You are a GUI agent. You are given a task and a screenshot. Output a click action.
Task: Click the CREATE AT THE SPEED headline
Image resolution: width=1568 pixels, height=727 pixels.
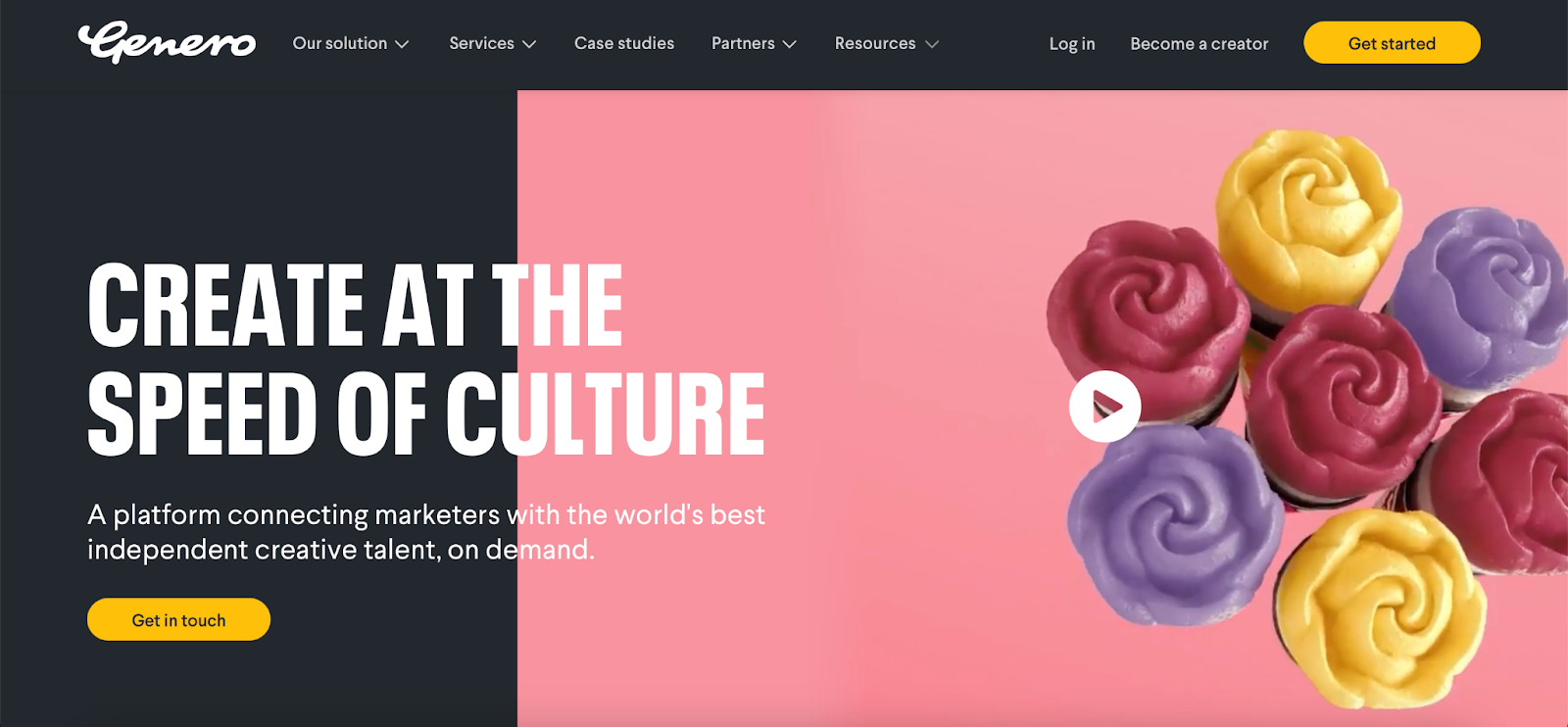[426, 359]
